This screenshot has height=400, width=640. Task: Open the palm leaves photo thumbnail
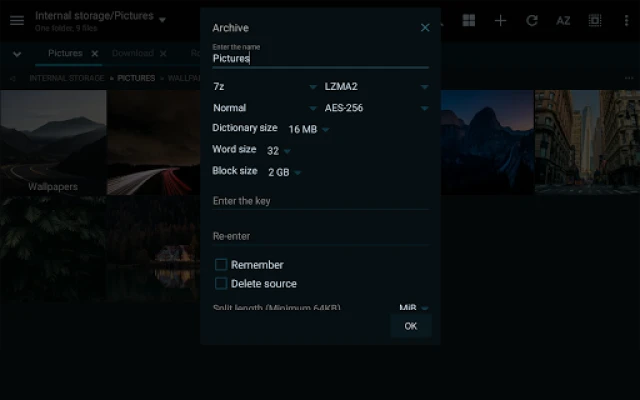point(53,249)
